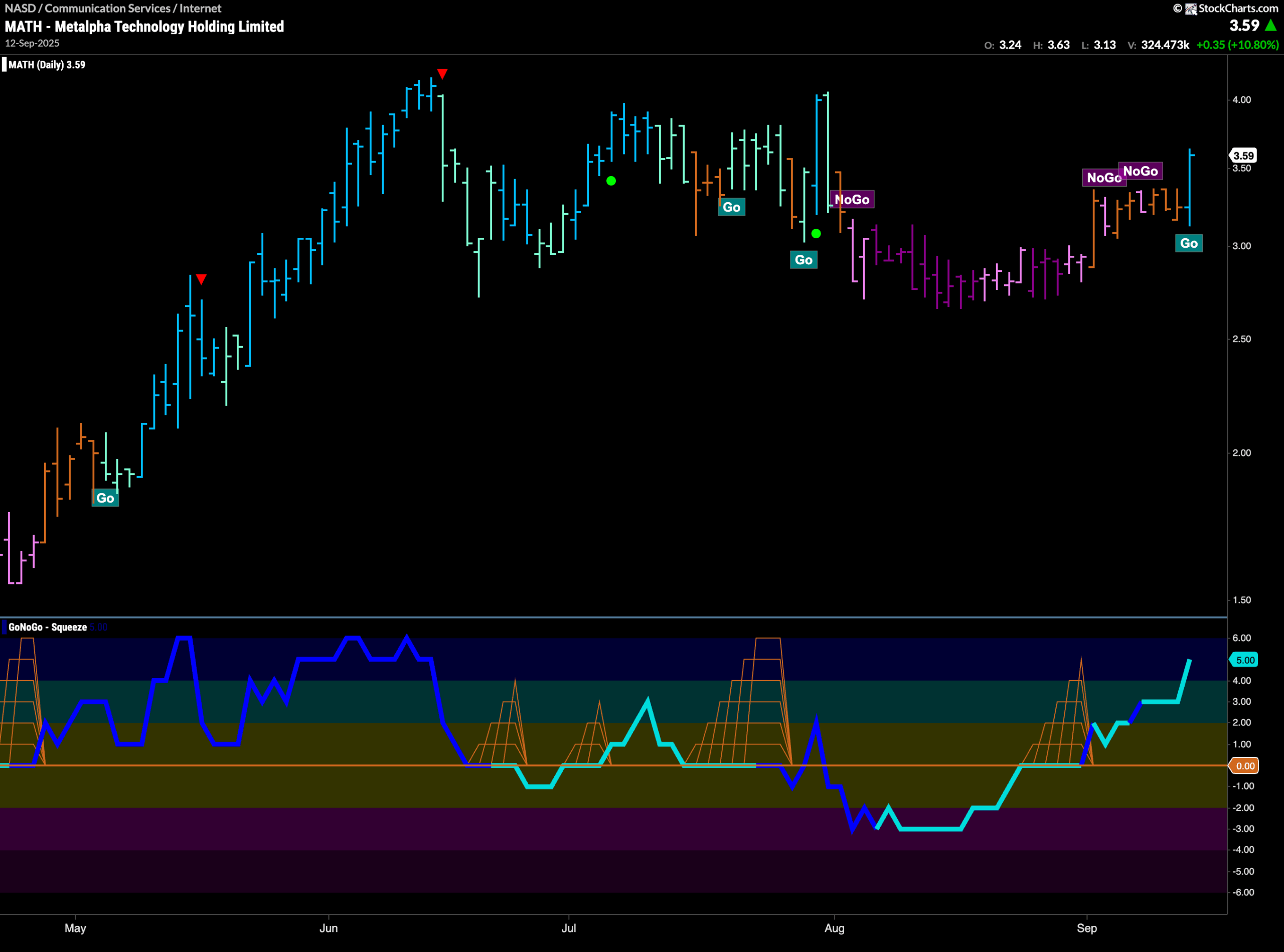Click the 6.00 label on the Squeeze axis
The width and height of the screenshot is (1284, 952).
(1242, 638)
